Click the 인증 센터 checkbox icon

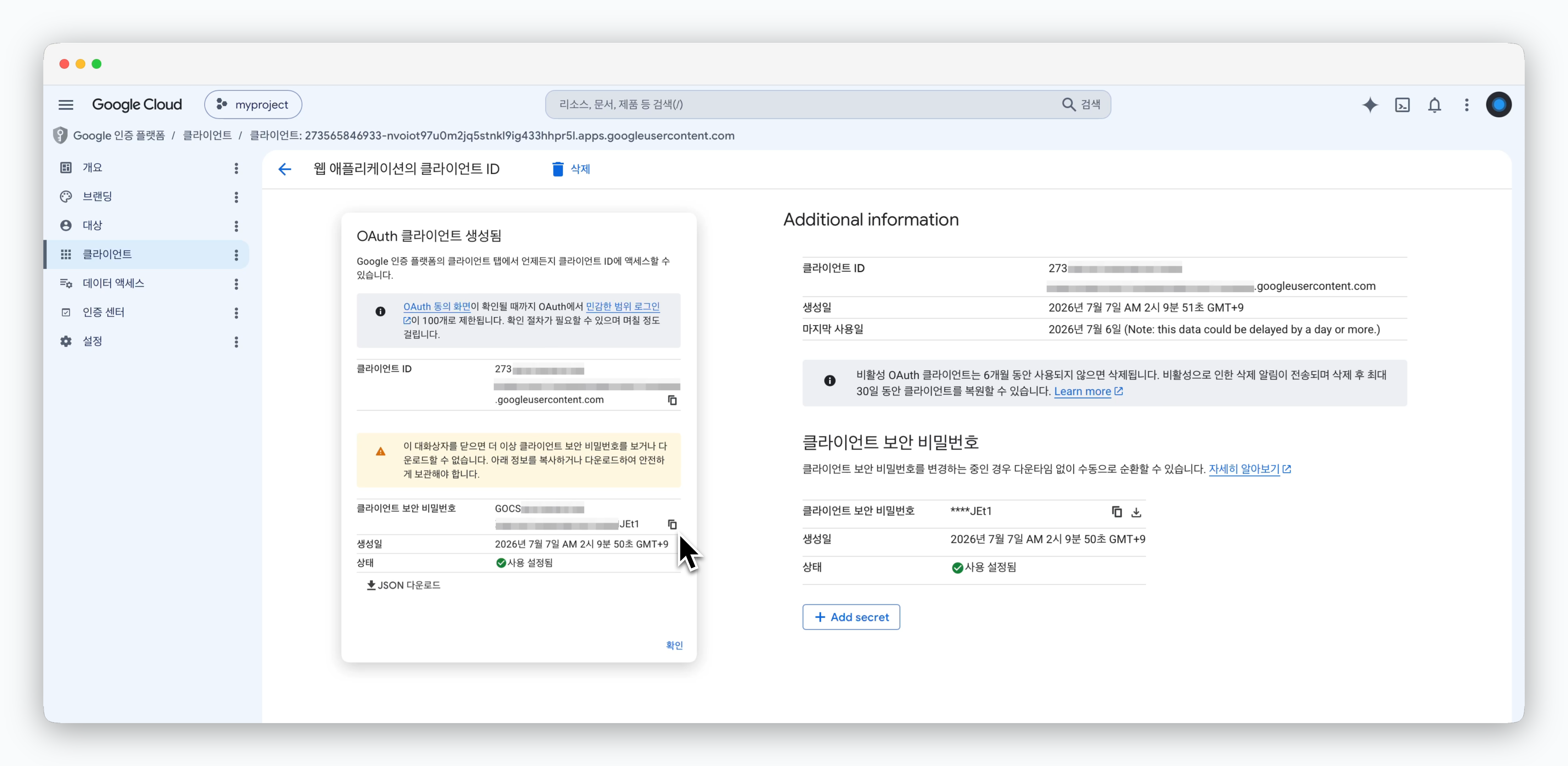click(x=66, y=313)
